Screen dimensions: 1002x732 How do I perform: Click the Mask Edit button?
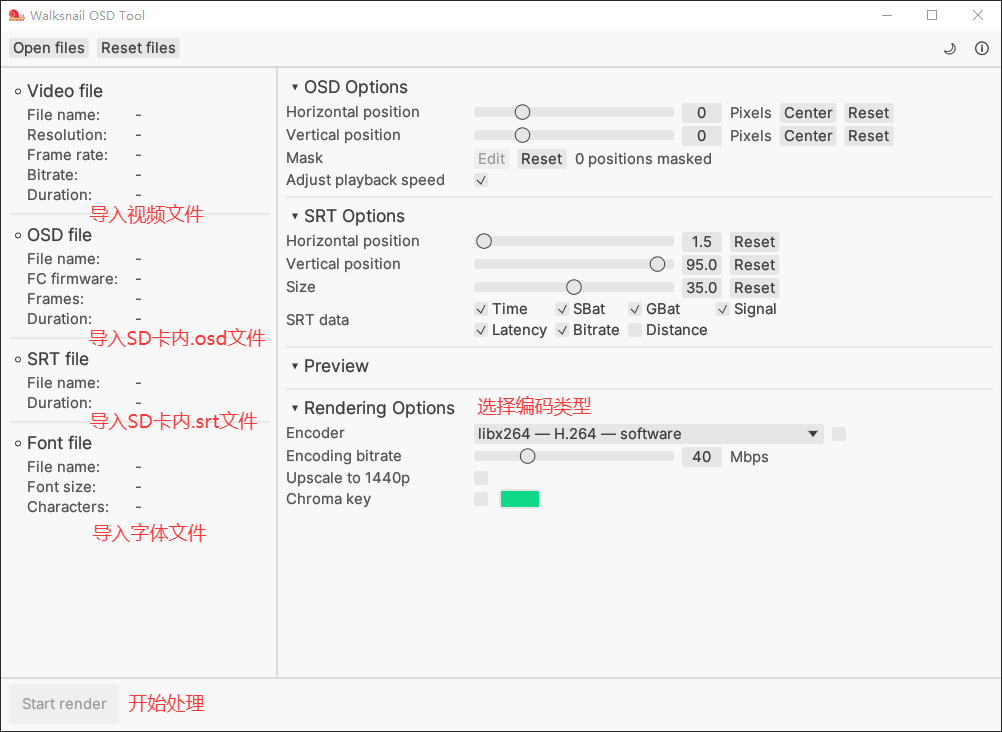click(491, 159)
